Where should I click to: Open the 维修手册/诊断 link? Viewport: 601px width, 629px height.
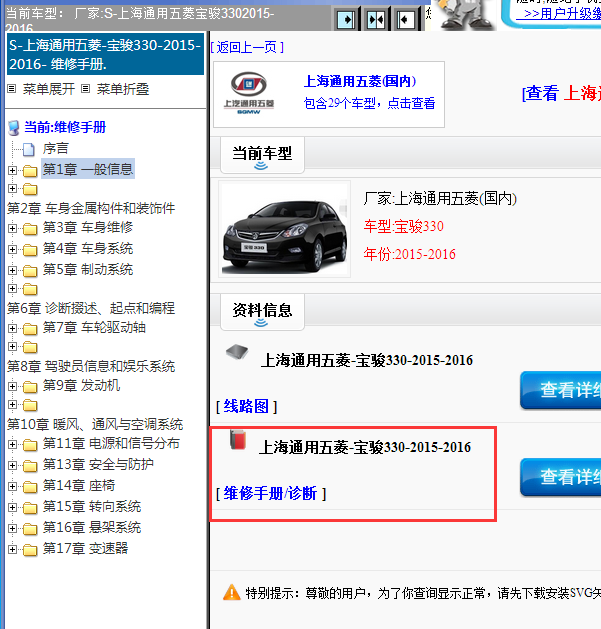point(270,493)
